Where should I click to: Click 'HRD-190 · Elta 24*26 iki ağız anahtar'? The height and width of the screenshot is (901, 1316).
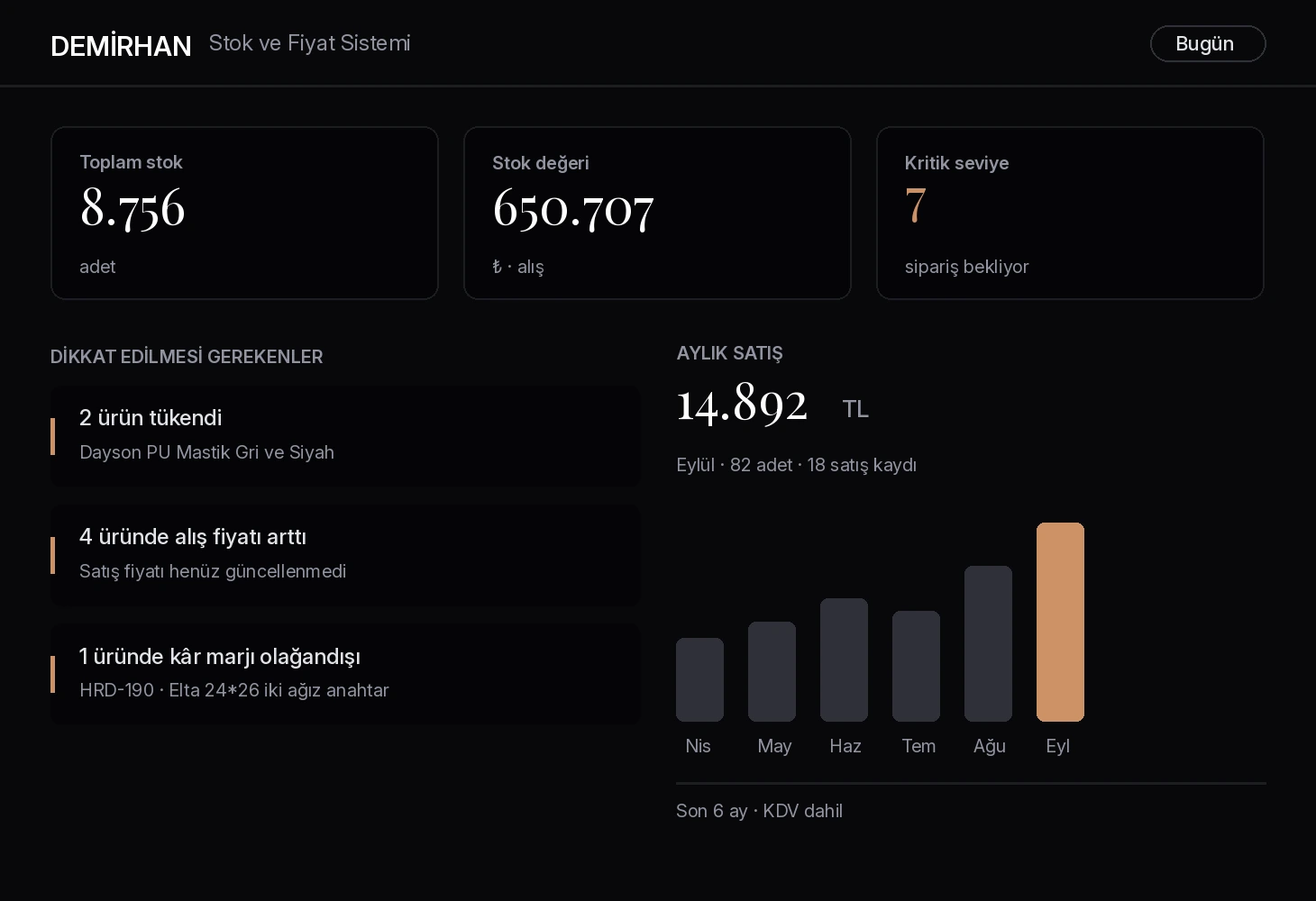(234, 690)
